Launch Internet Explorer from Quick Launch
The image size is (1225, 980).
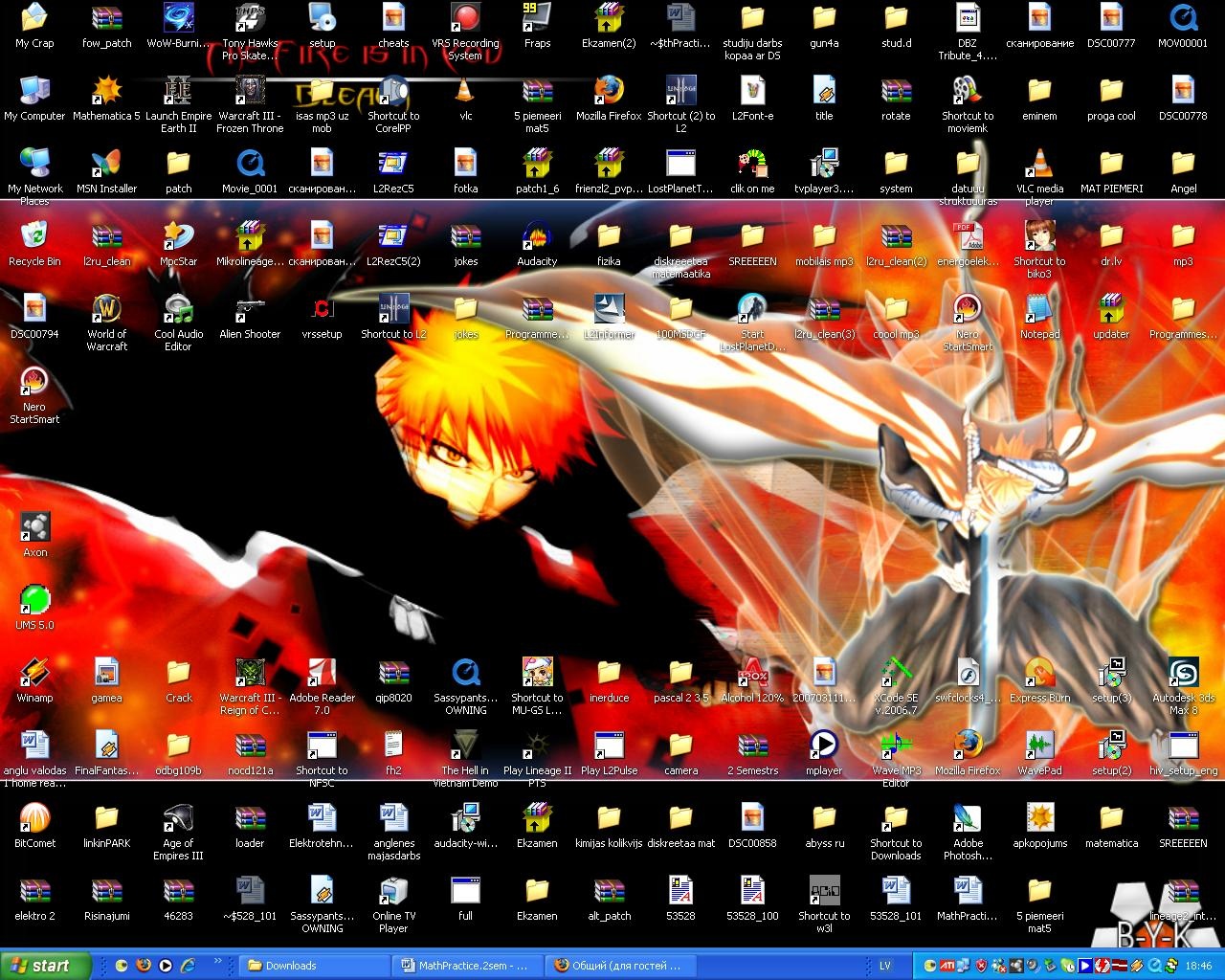pyautogui.click(x=189, y=966)
